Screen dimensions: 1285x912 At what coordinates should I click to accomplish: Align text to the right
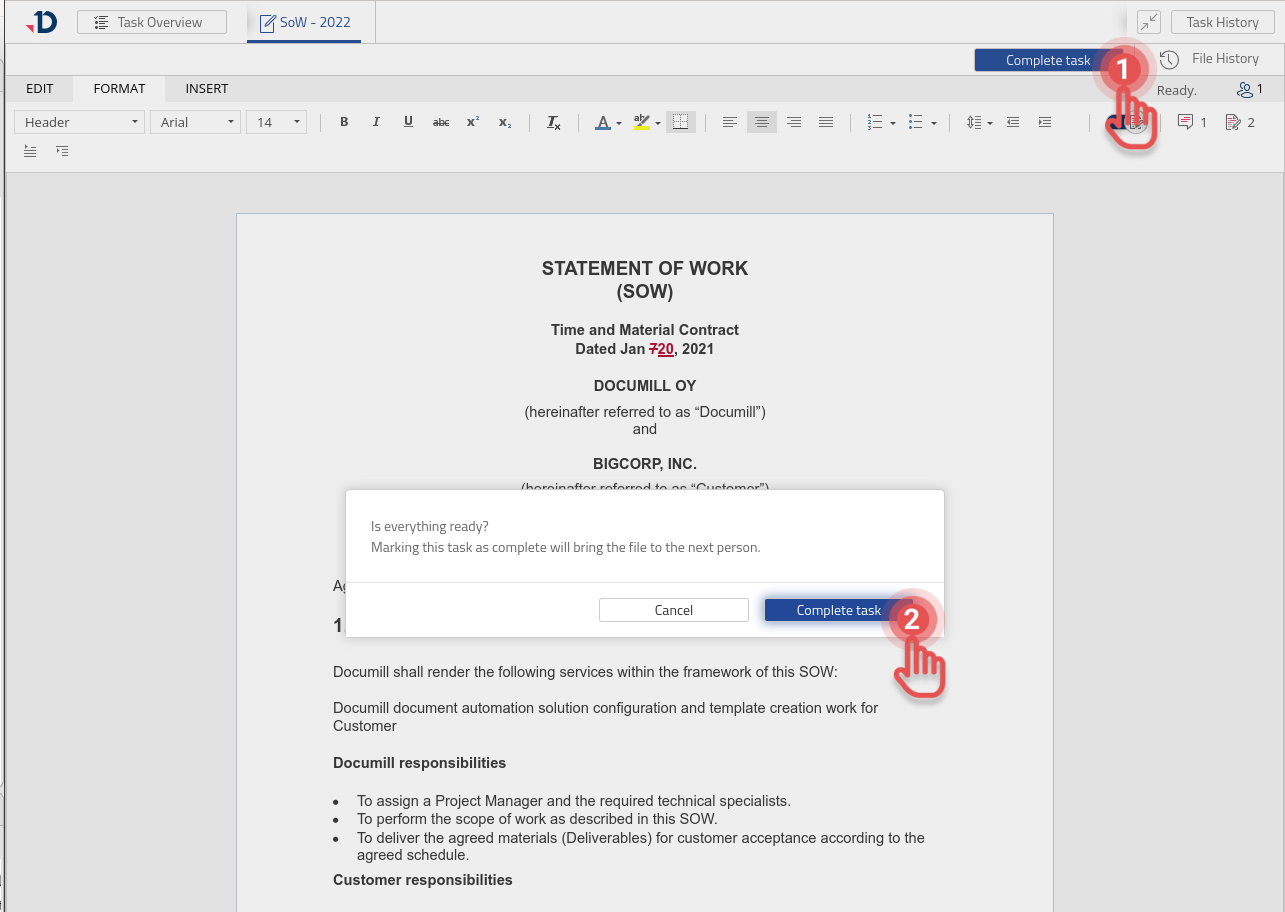[794, 122]
